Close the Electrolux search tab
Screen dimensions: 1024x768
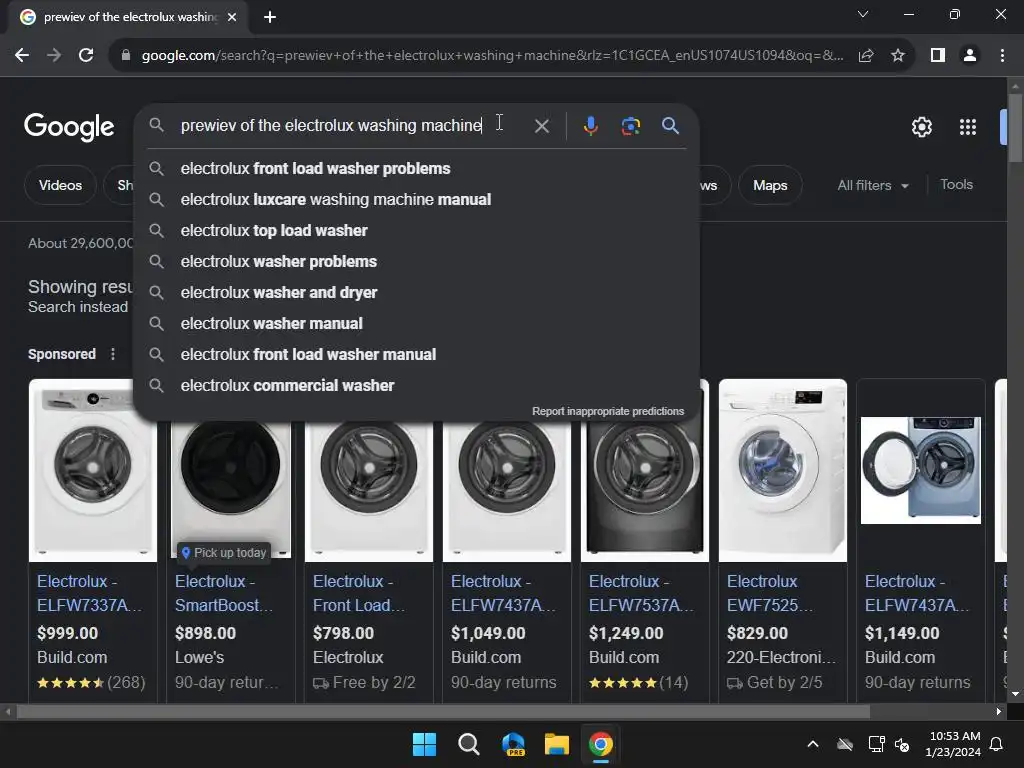232,17
